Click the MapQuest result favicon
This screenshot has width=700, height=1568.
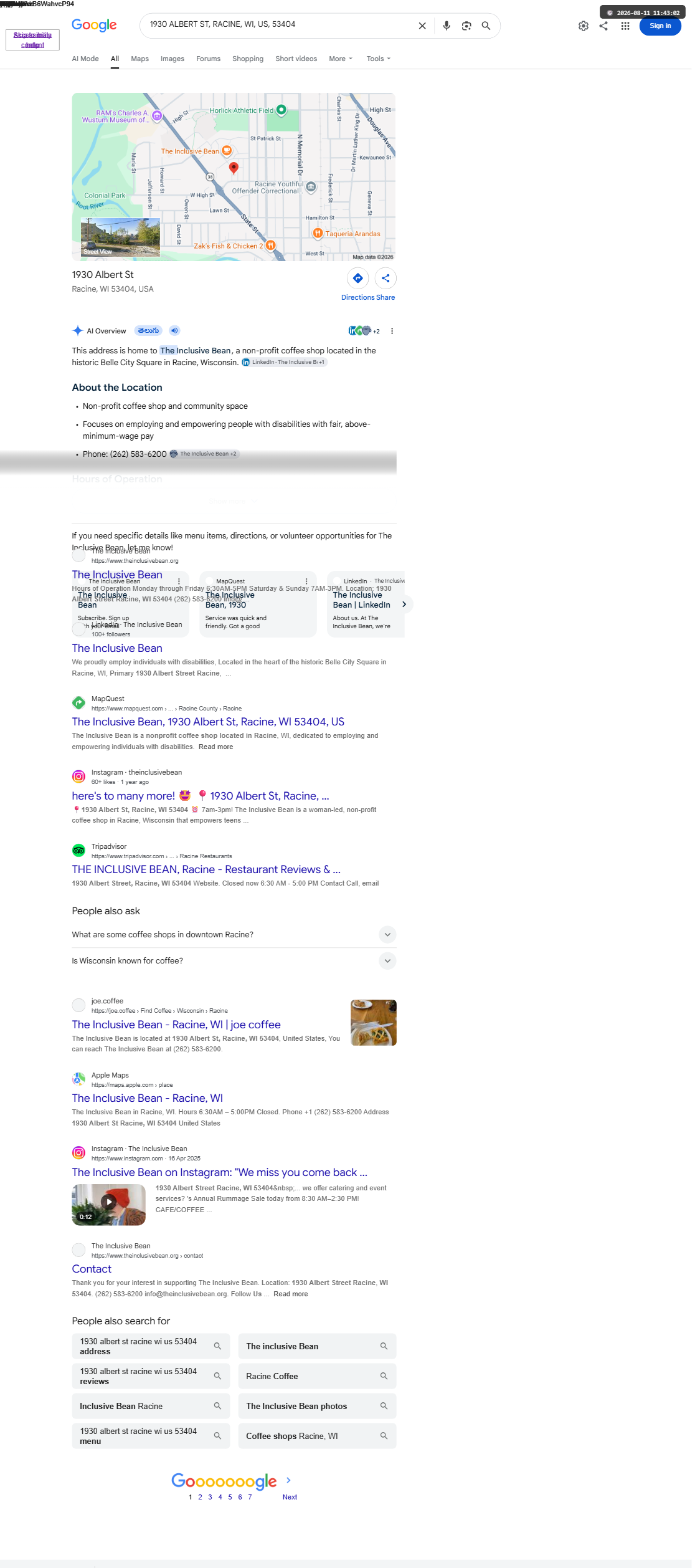click(78, 703)
